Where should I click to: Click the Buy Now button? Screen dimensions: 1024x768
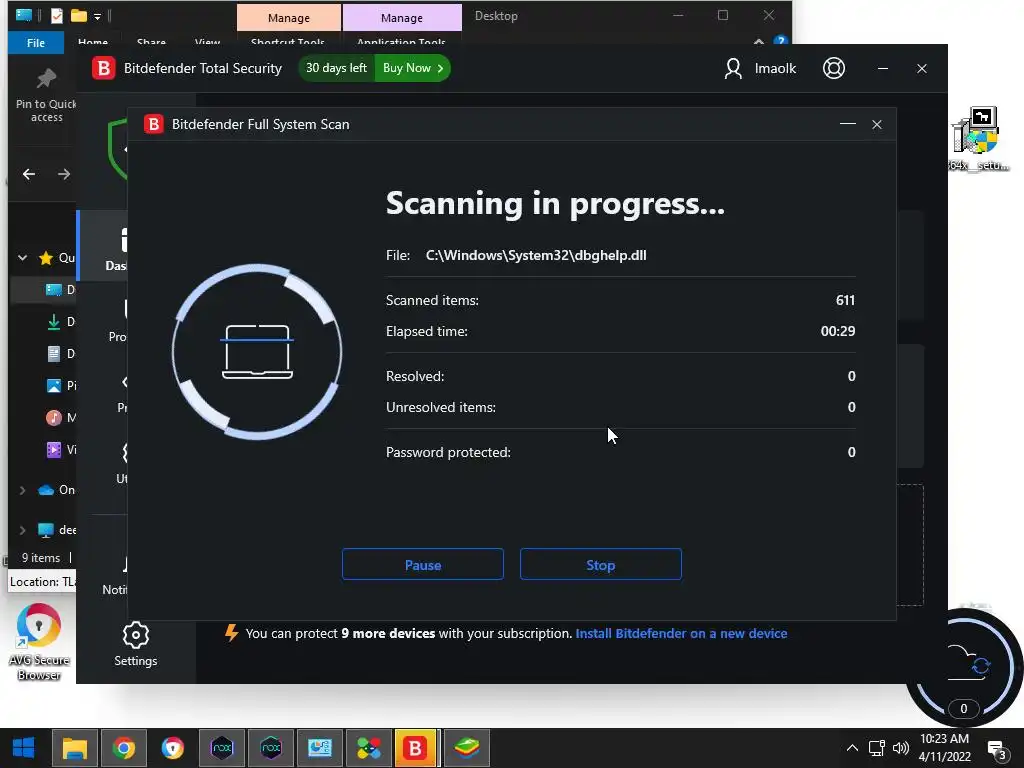413,68
